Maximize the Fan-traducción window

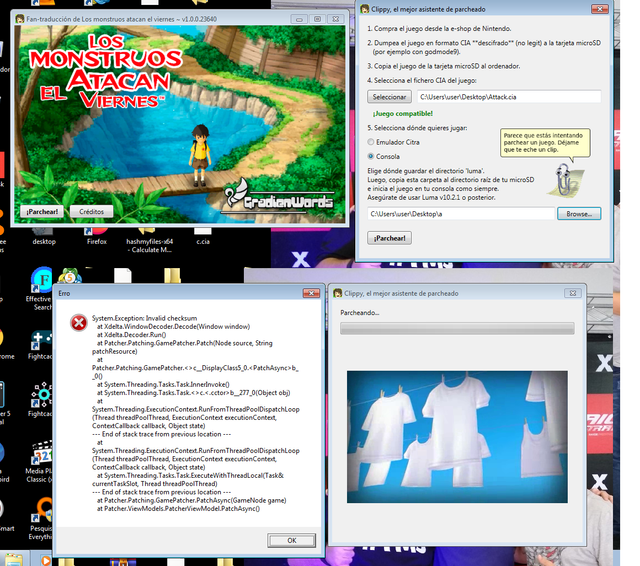point(317,19)
